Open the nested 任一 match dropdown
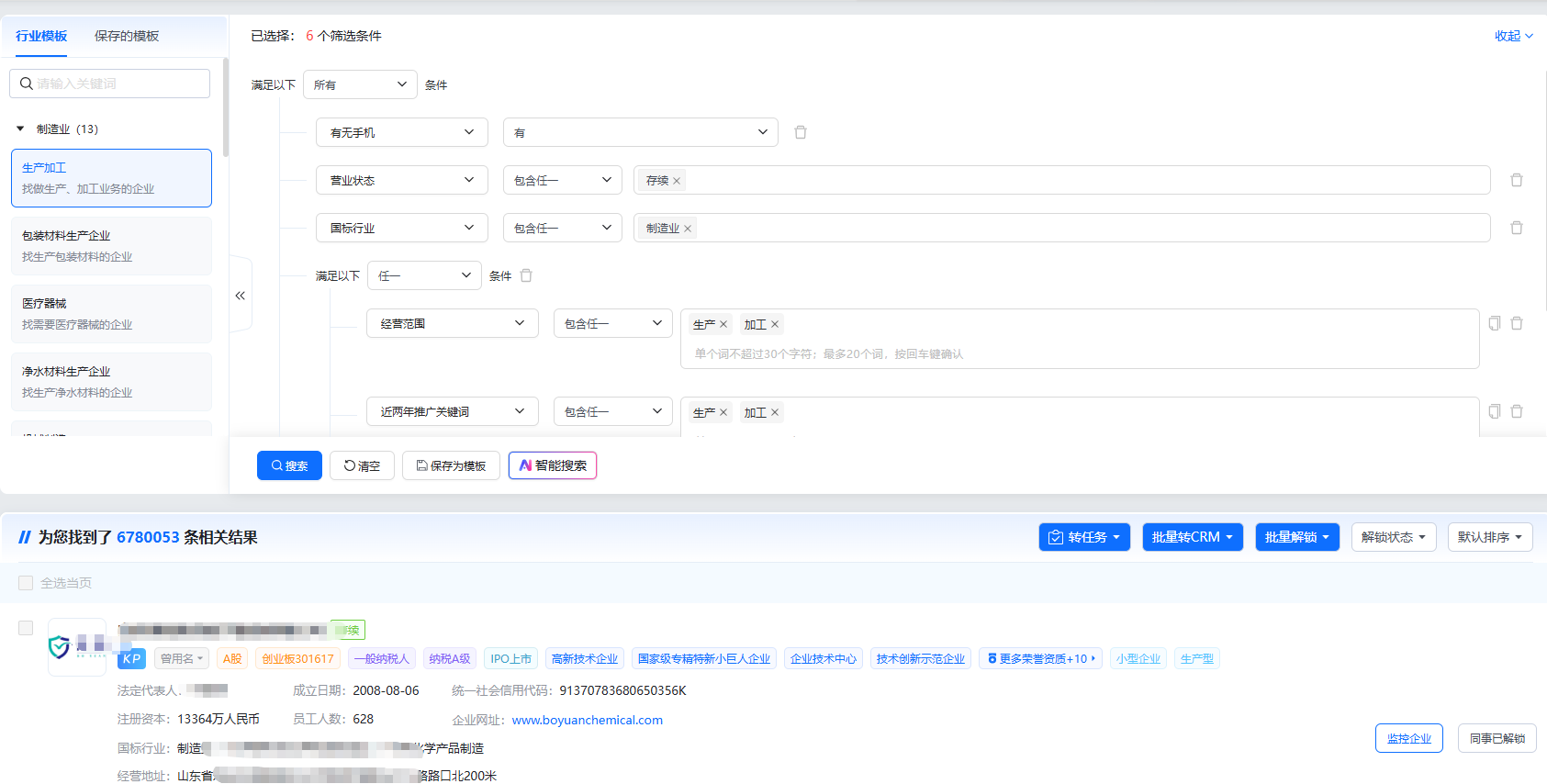 coord(424,275)
